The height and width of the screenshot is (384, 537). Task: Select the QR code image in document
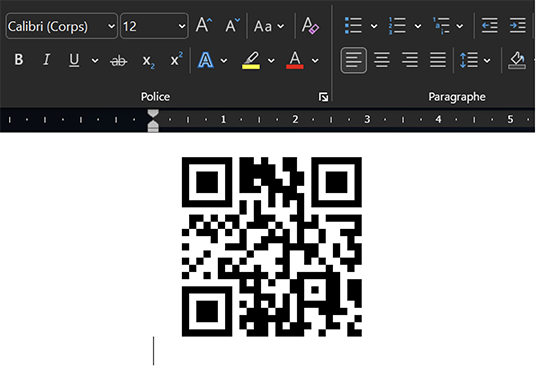272,247
